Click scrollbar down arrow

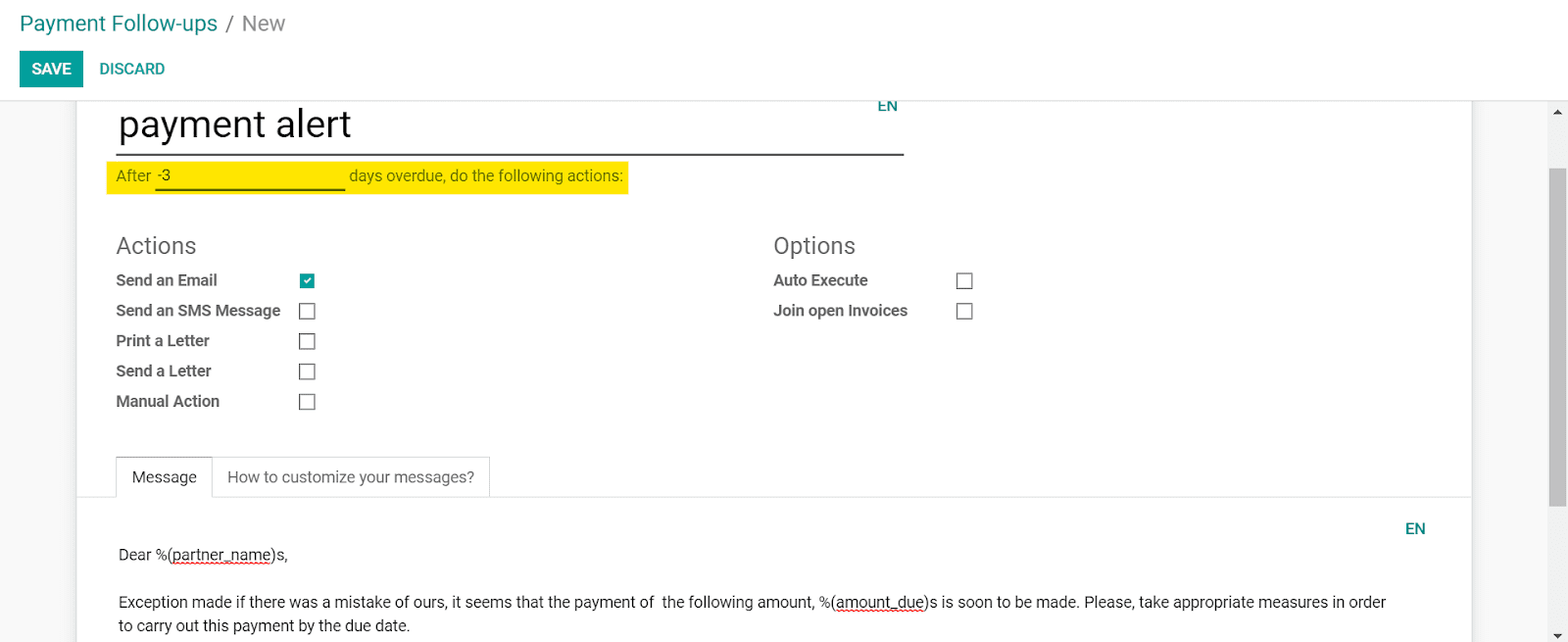click(x=1557, y=634)
